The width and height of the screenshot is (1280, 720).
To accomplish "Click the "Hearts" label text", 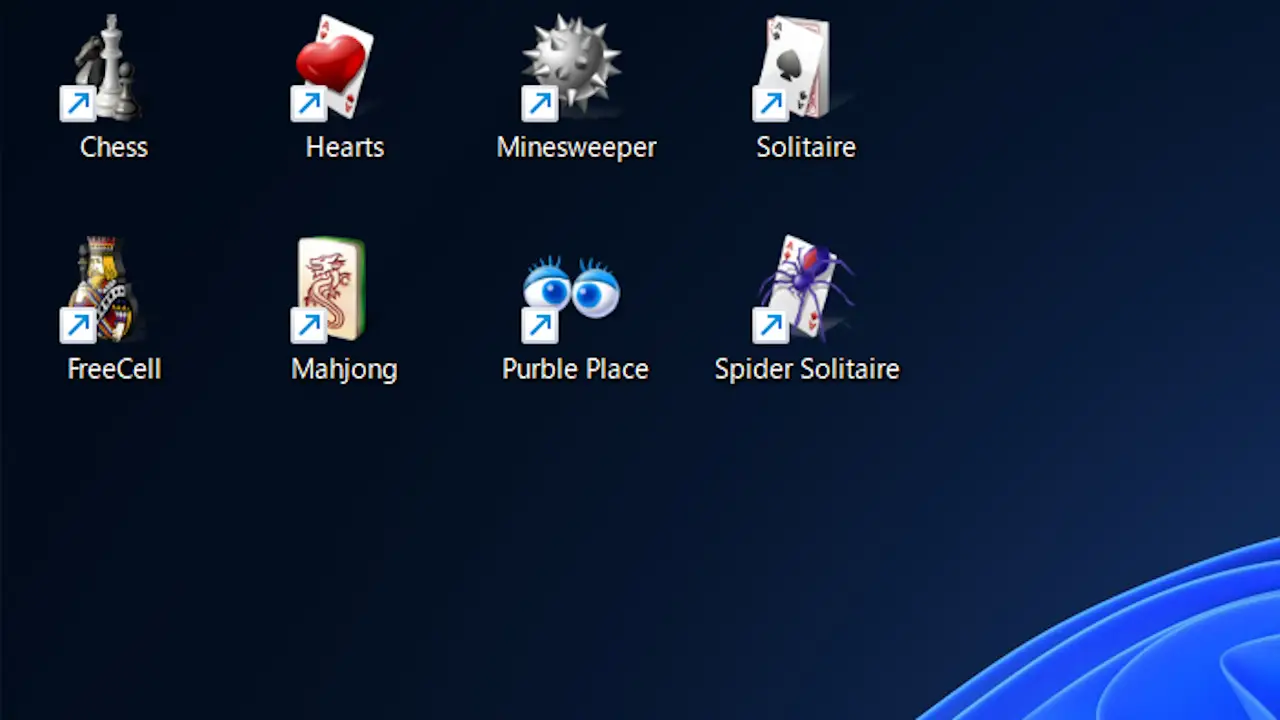I will tap(345, 147).
